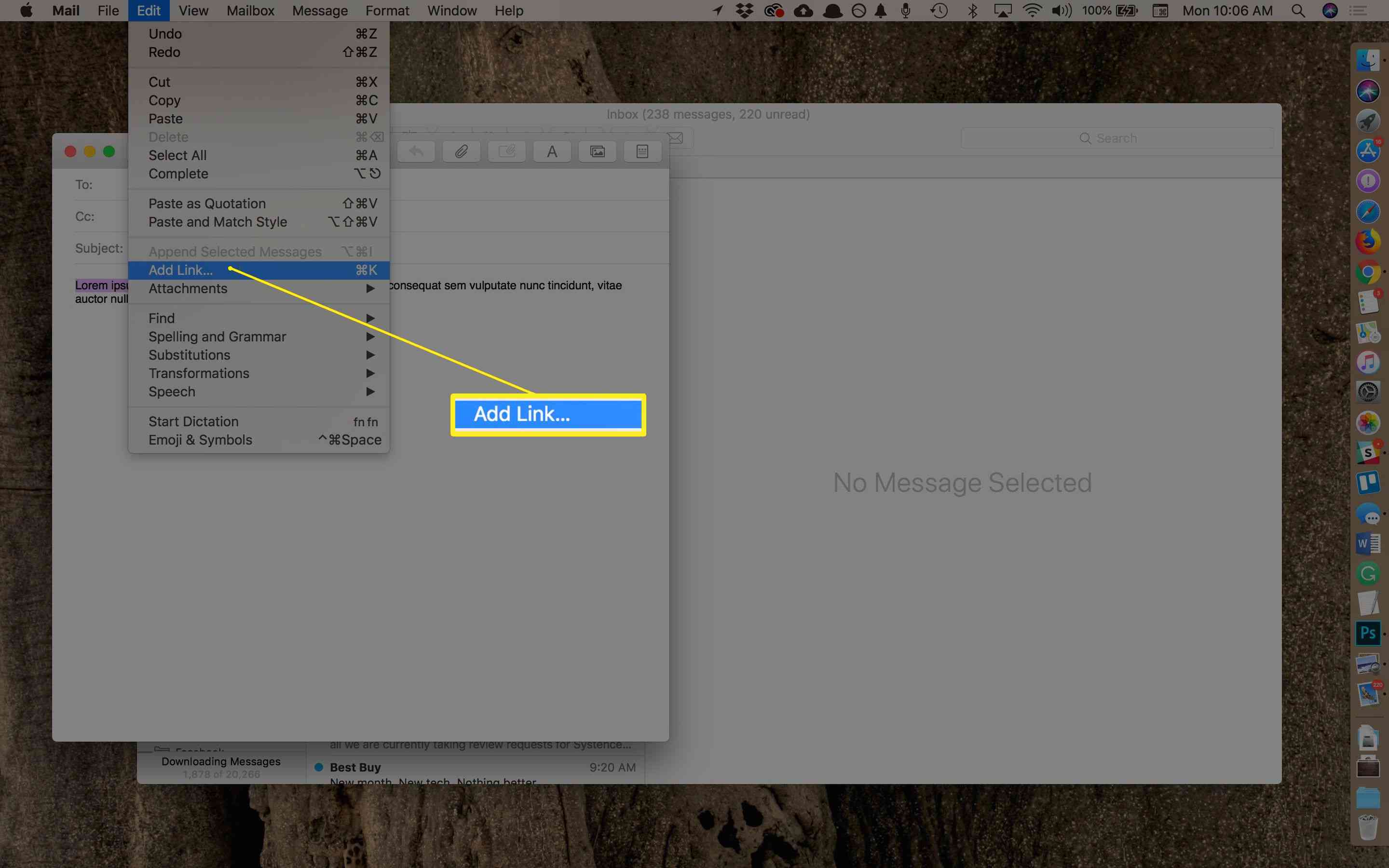Viewport: 1389px width, 868px height.
Task: Open Notification Center icon in menu bar
Action: coord(1358,10)
